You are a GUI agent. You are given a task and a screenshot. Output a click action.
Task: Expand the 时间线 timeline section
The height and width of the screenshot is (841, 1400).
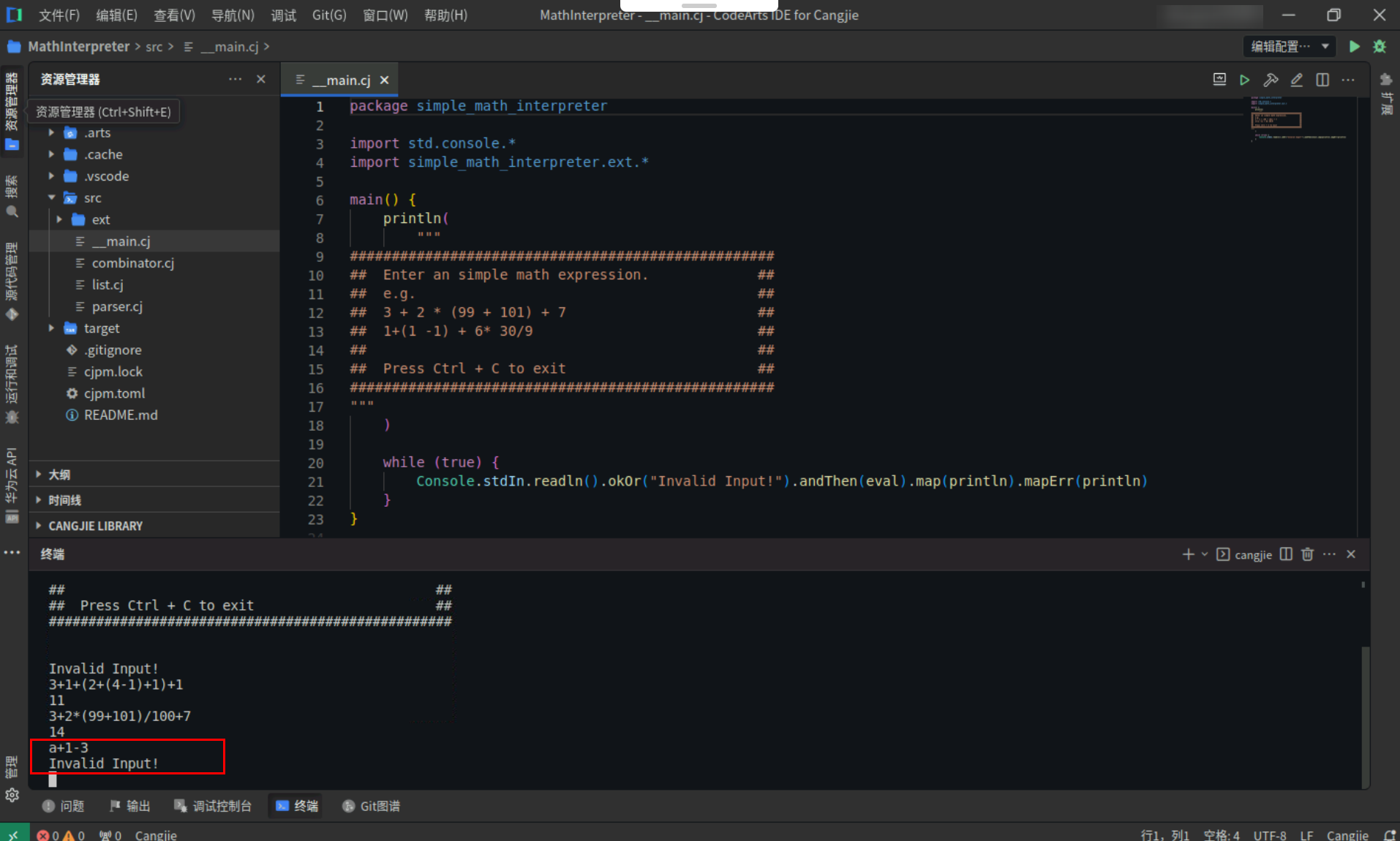coord(154,500)
